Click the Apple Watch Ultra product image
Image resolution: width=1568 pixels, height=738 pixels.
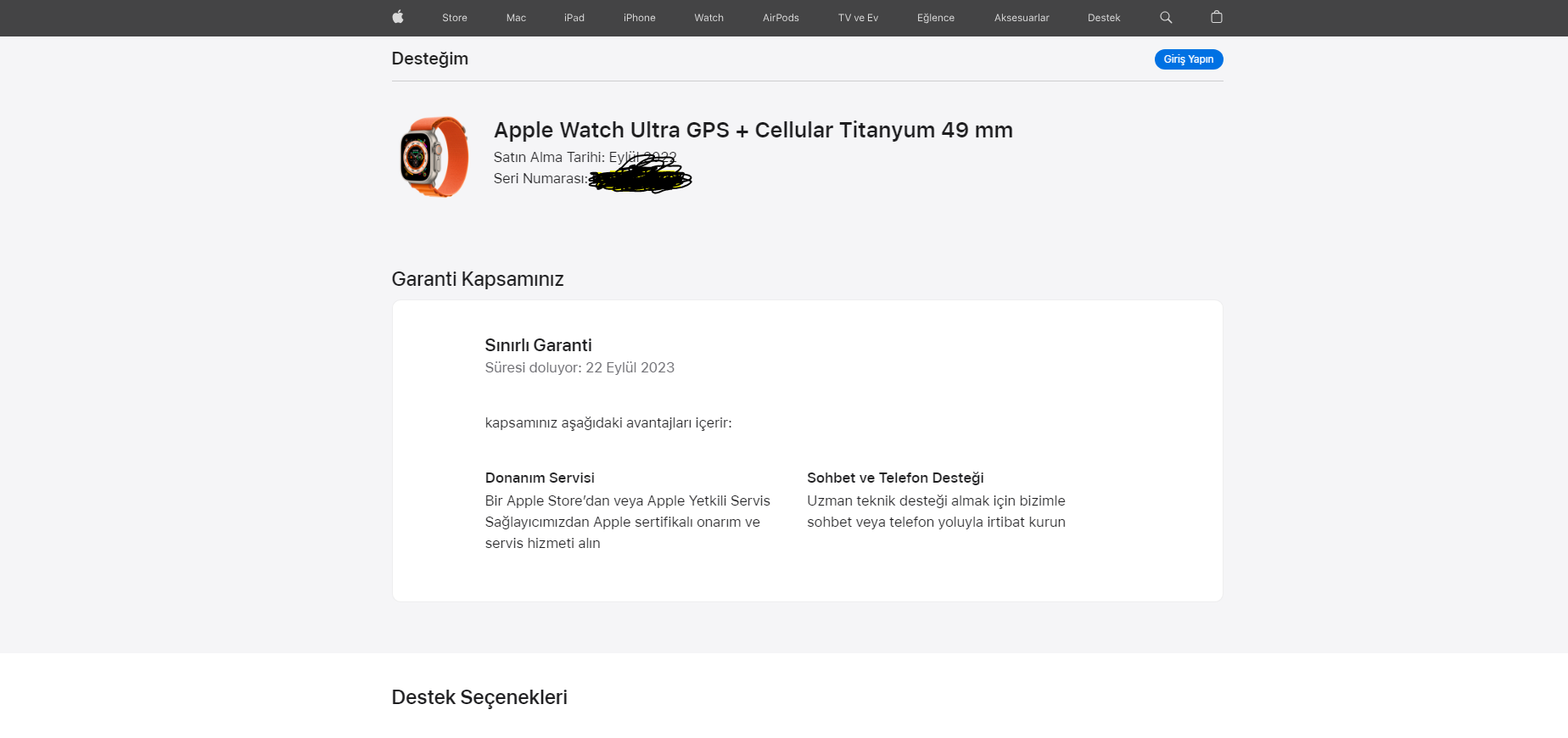click(434, 157)
